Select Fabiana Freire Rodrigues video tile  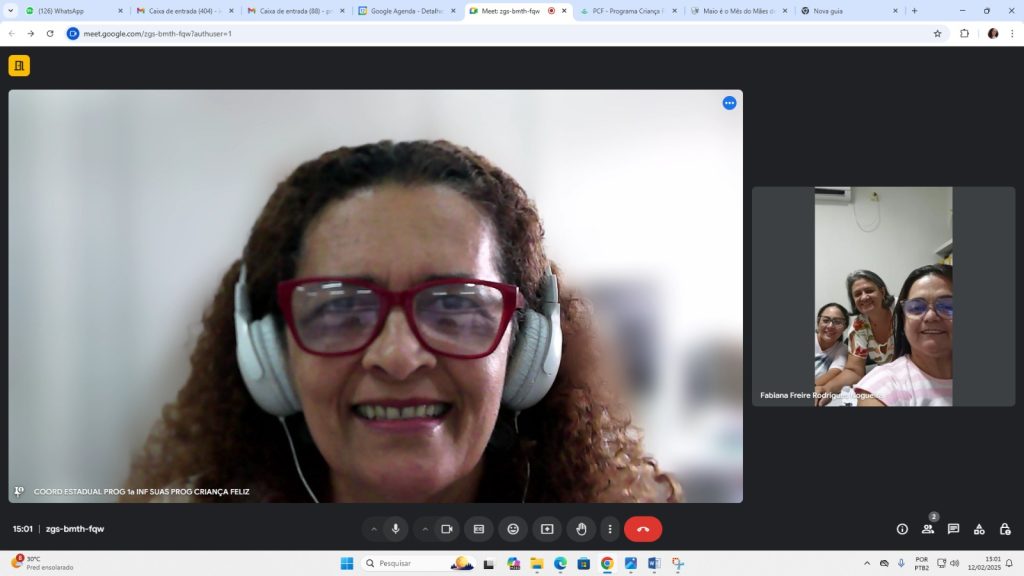(x=883, y=296)
